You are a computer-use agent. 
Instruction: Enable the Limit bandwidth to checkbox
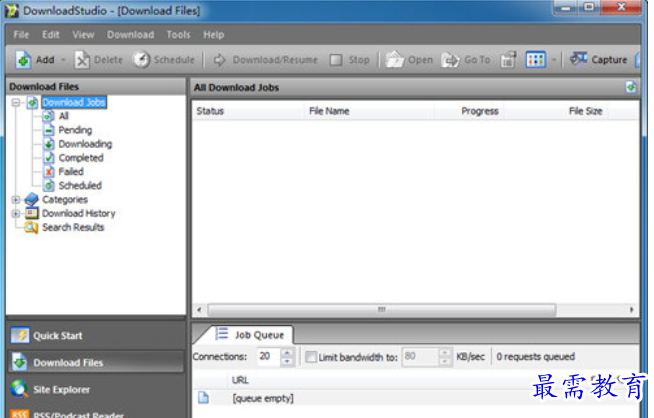tap(311, 357)
